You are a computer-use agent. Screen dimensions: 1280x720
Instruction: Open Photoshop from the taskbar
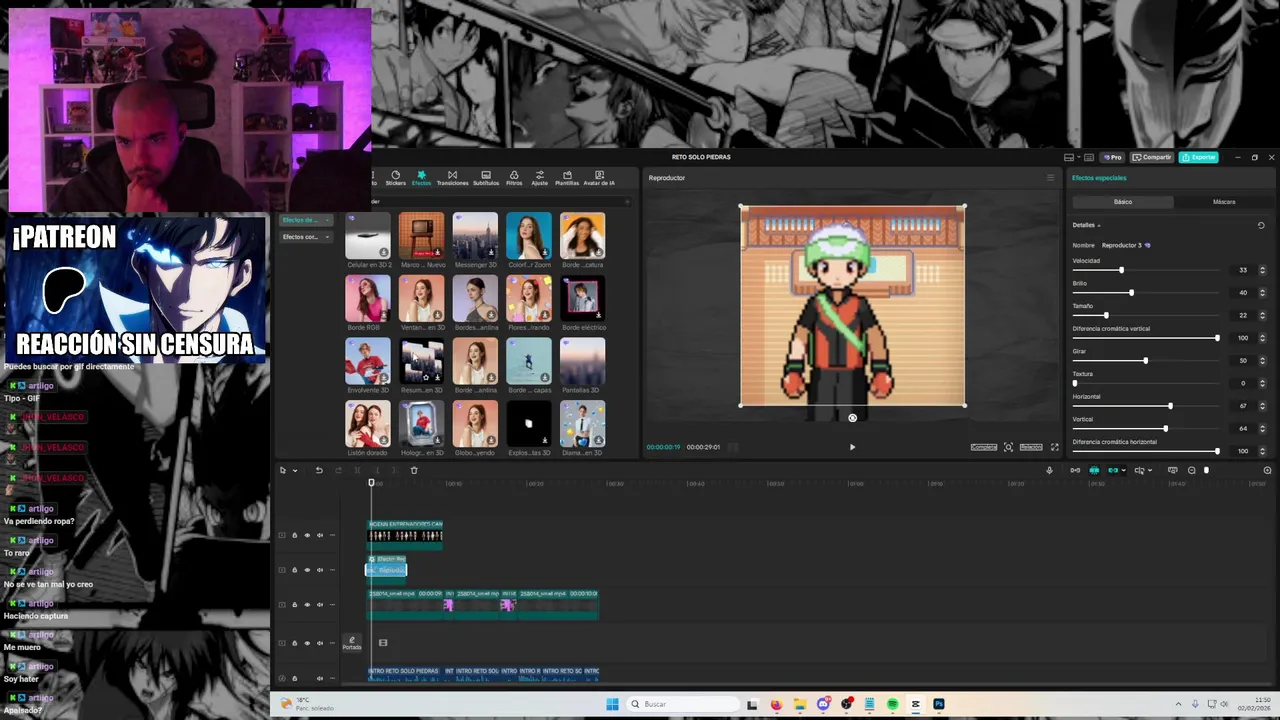click(938, 704)
